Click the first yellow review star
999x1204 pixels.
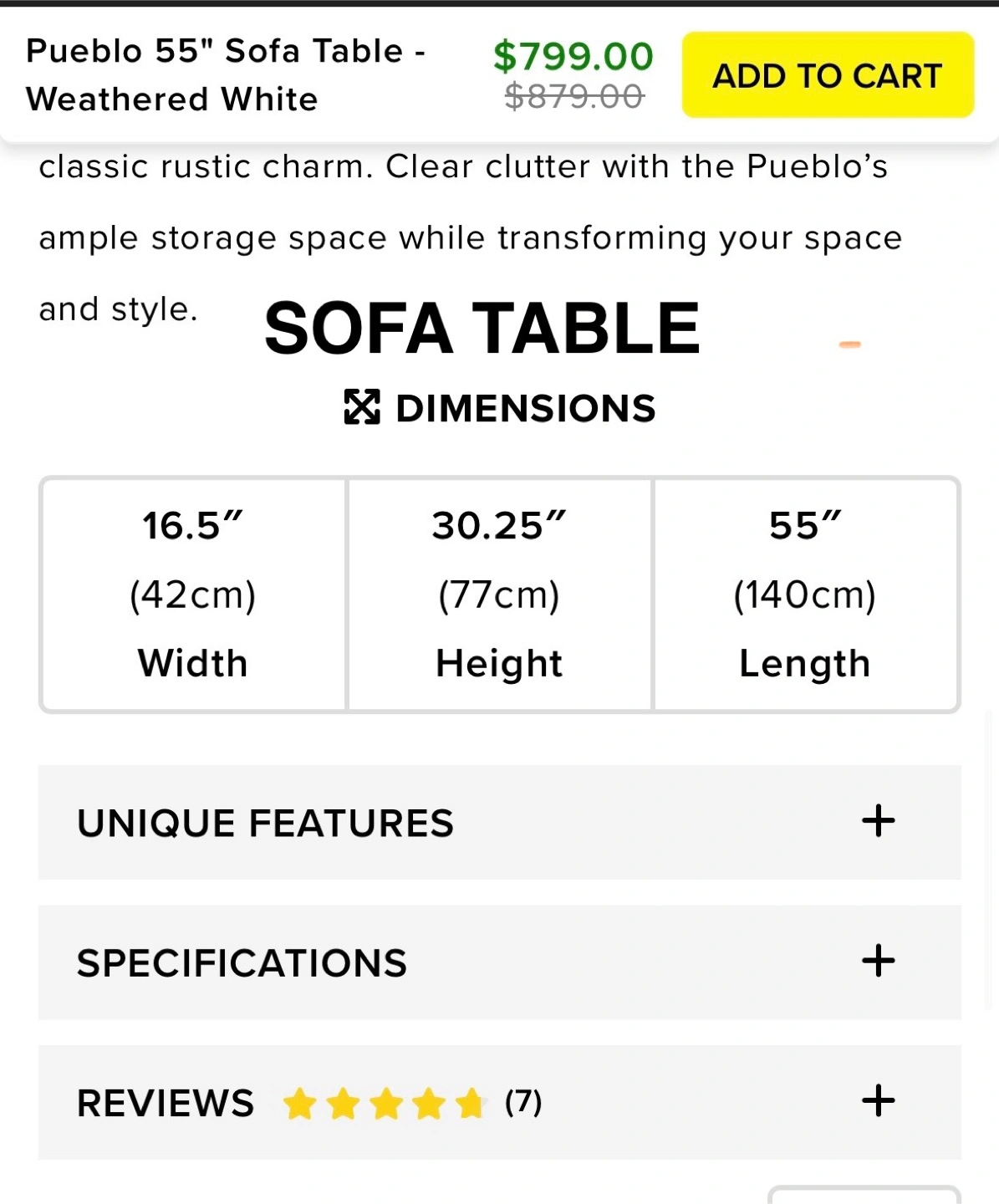[x=299, y=1104]
